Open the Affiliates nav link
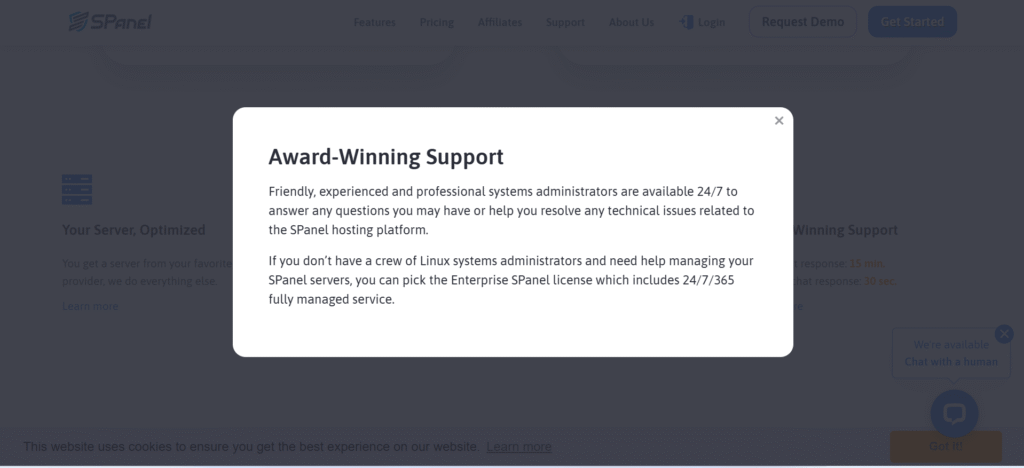The width and height of the screenshot is (1024, 468). click(499, 22)
